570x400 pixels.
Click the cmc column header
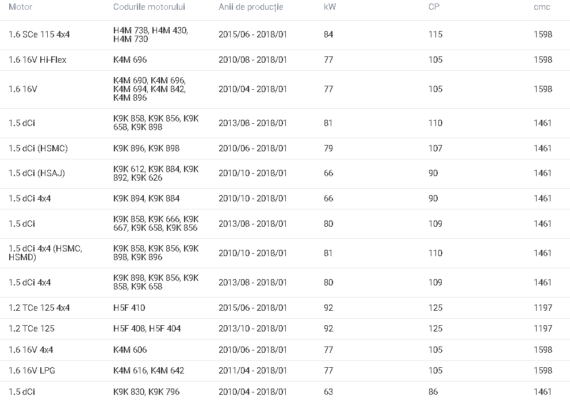coord(542,7)
